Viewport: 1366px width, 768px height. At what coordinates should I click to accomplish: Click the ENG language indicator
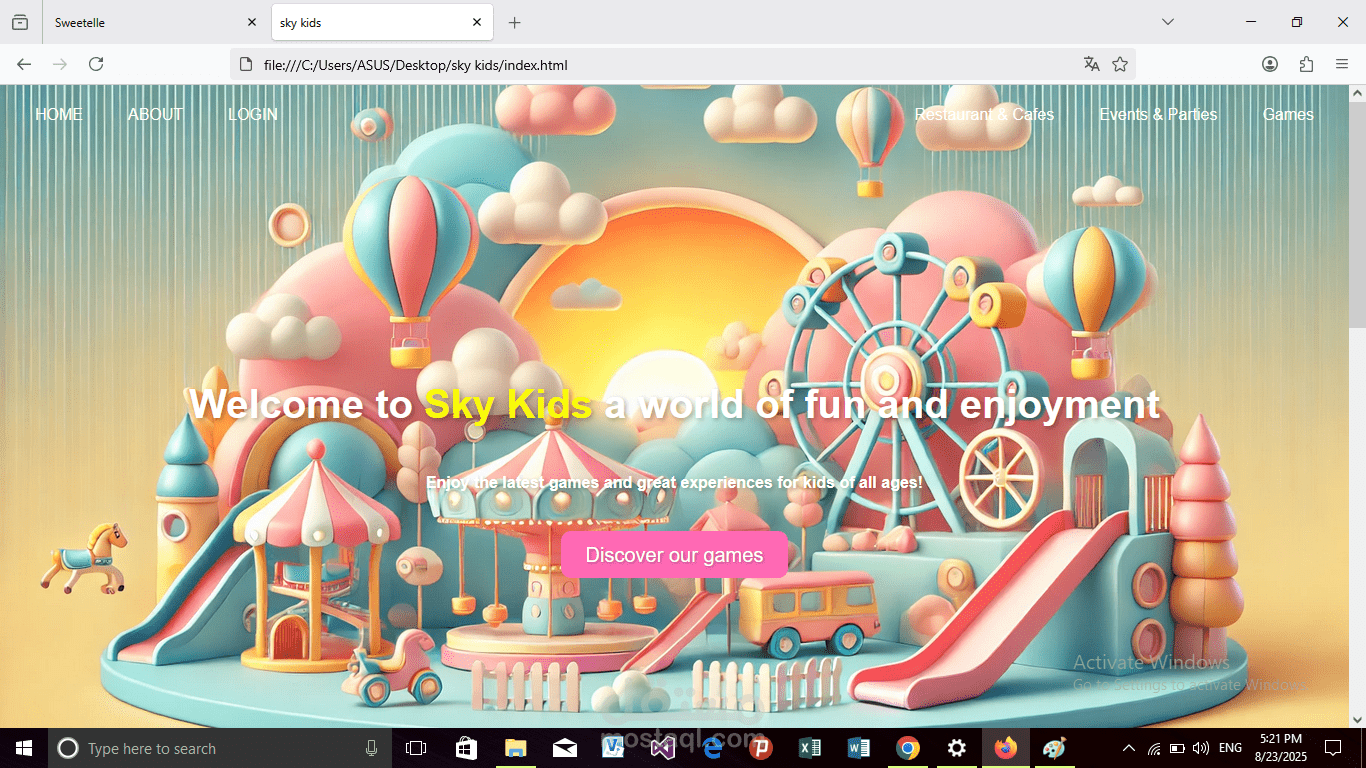click(x=1231, y=748)
